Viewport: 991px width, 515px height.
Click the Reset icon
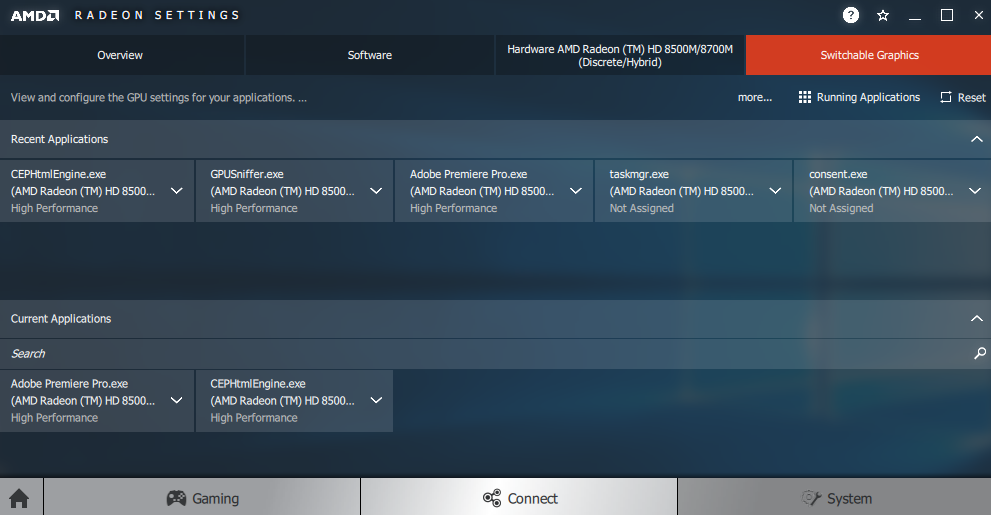tap(946, 97)
